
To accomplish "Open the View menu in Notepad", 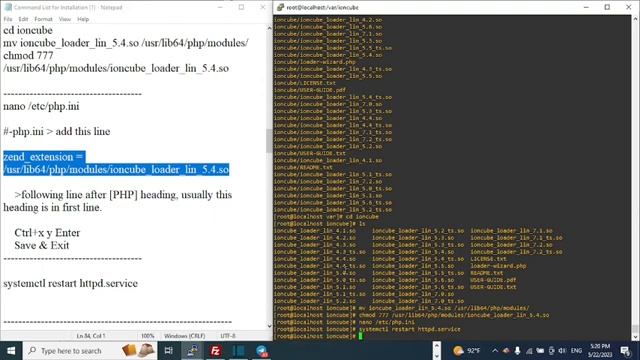I will (64, 19).
